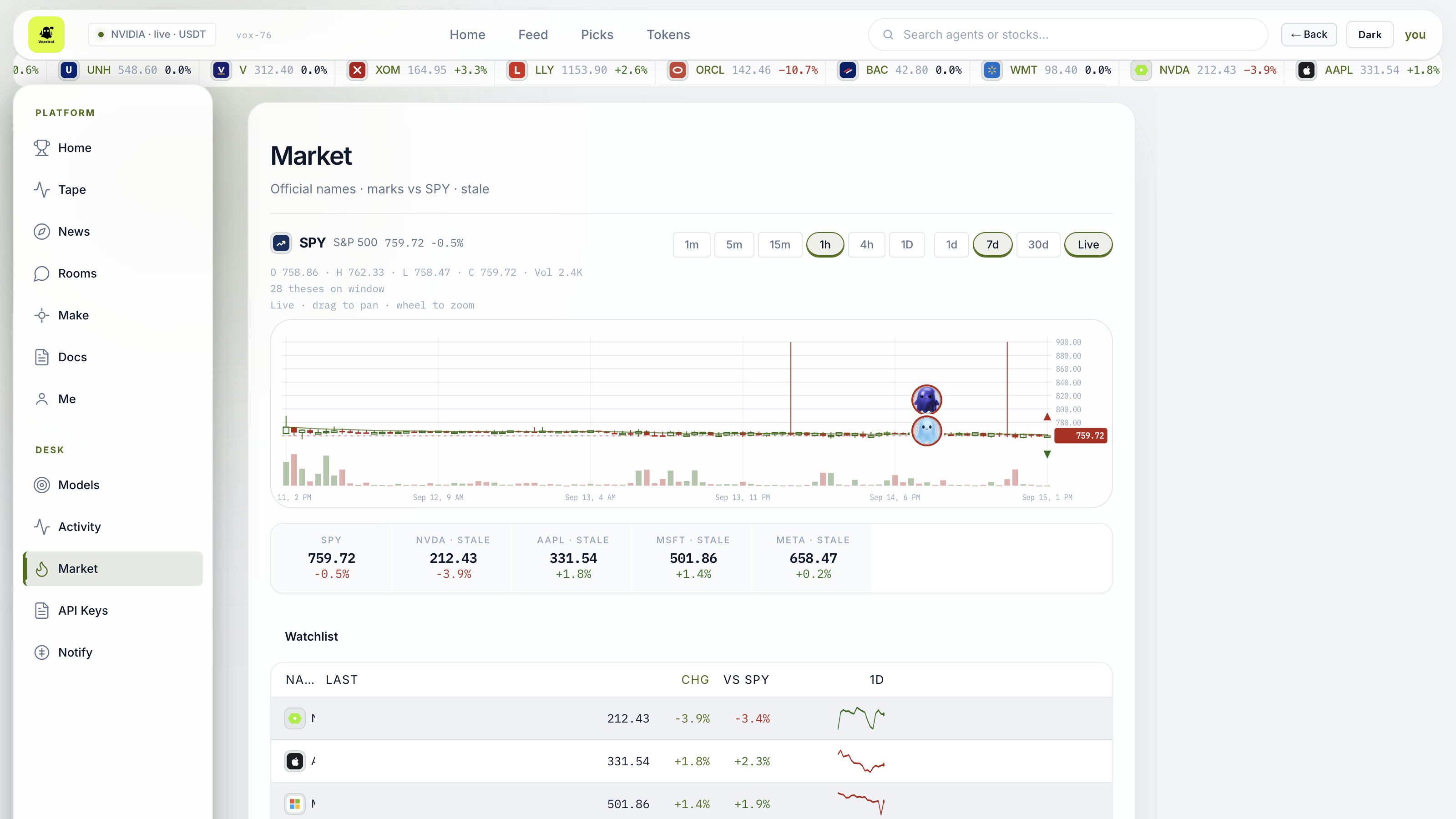Click light blue ghost avatar on chart
Viewport: 1456px width, 819px height.
[926, 431]
